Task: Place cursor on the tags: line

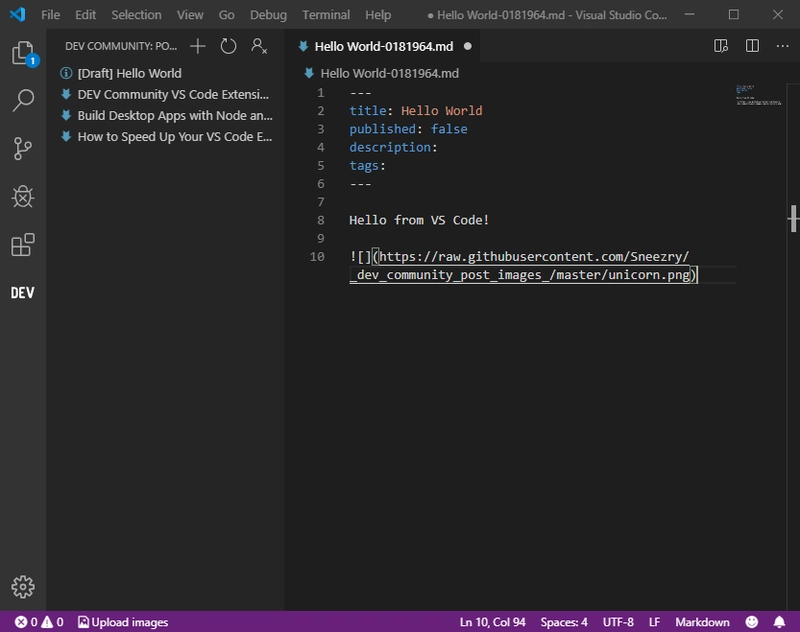Action: (x=367, y=166)
